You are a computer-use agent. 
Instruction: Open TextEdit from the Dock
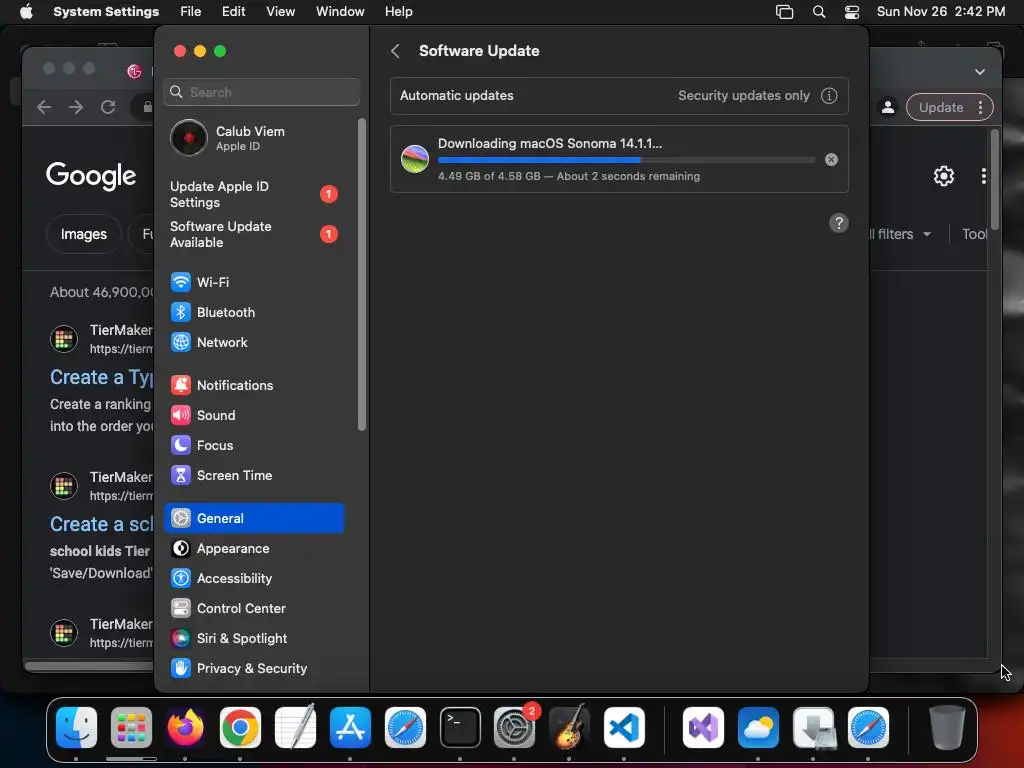[295, 728]
